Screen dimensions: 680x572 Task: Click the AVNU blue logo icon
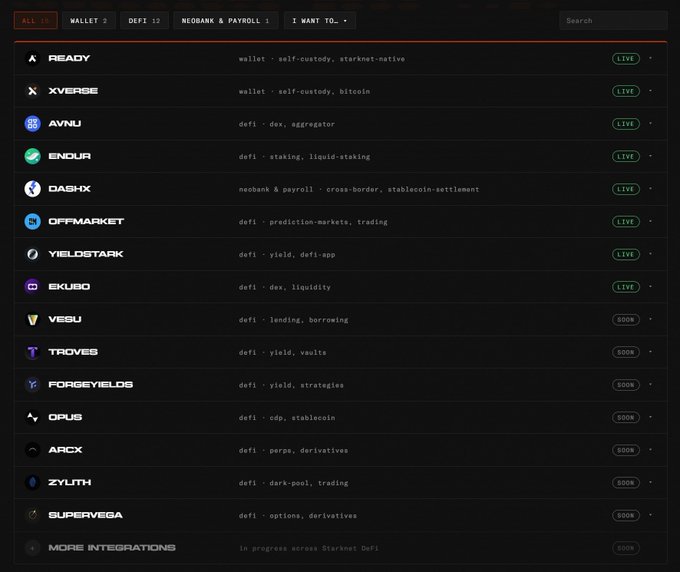[x=33, y=124]
